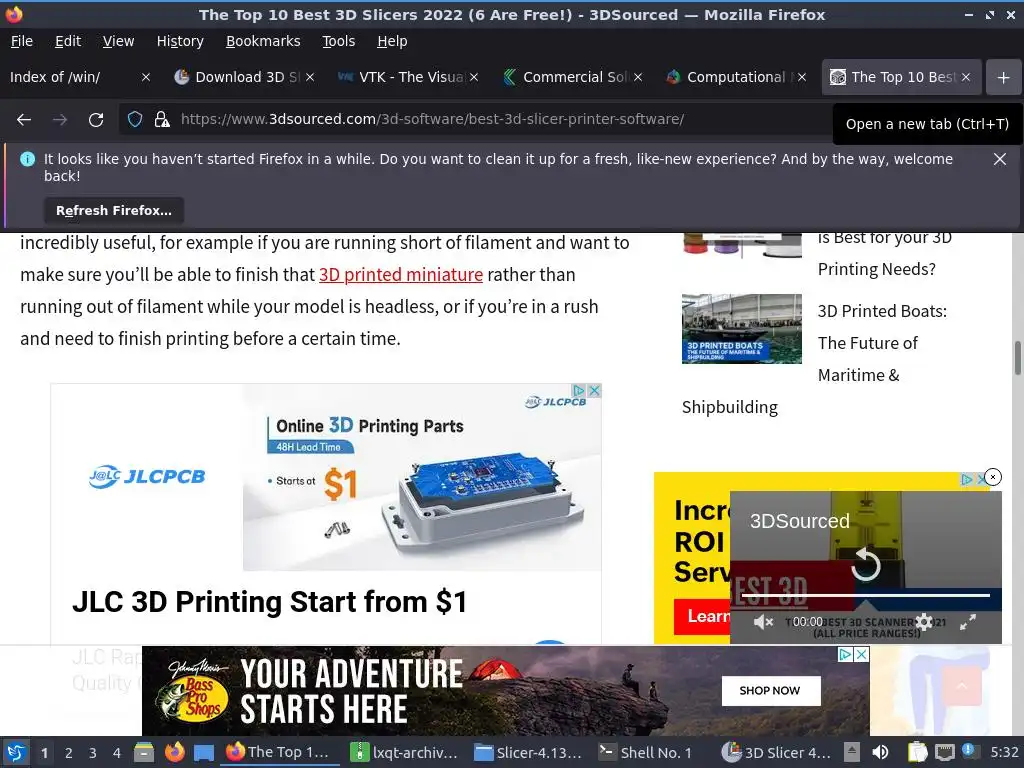
Task: Close the floating 3DSourced video player
Action: coord(993,477)
